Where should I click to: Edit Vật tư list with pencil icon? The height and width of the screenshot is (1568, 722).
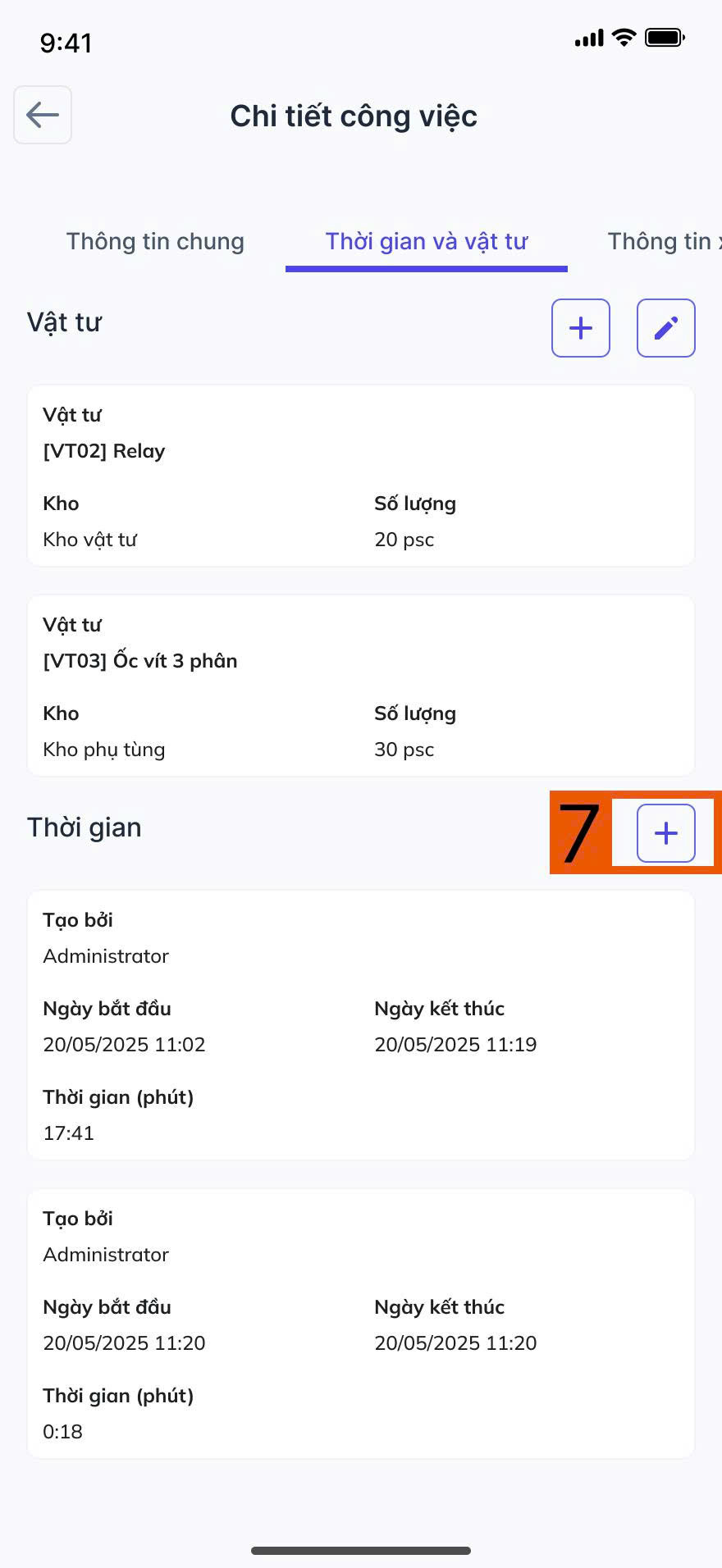pyautogui.click(x=666, y=328)
